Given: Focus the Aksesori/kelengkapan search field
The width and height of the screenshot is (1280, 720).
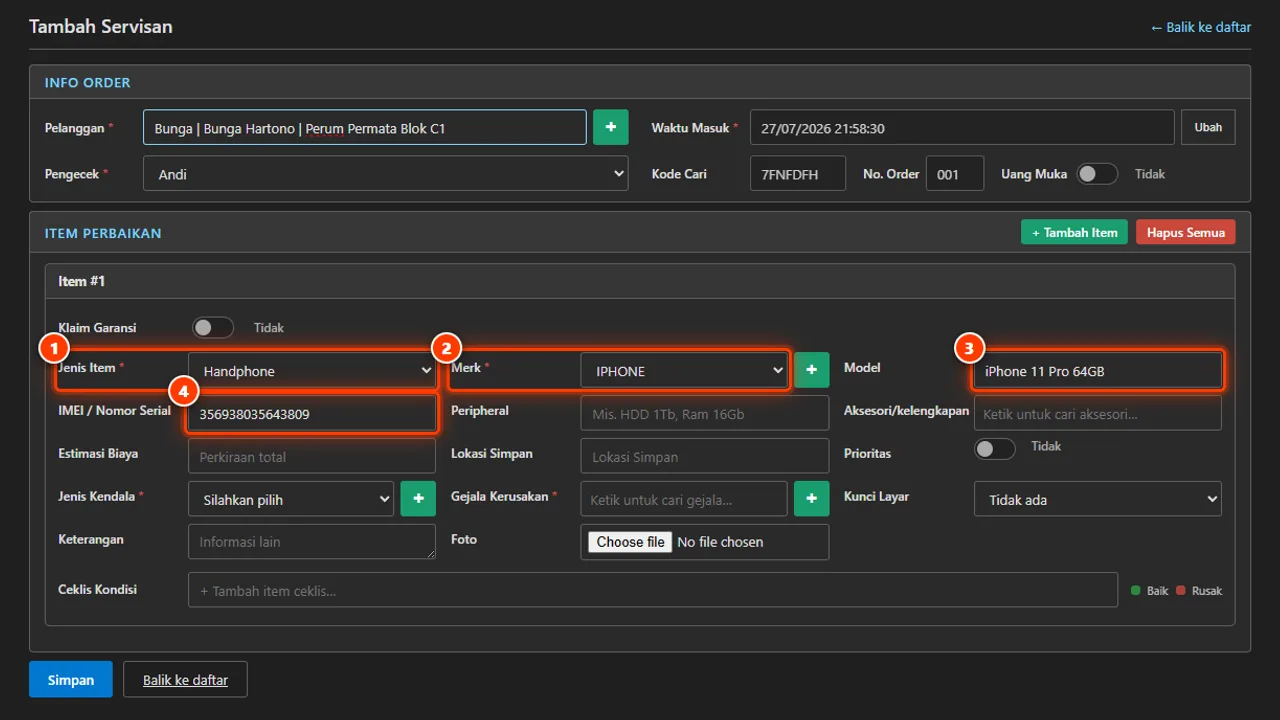Looking at the screenshot, I should [x=1098, y=413].
